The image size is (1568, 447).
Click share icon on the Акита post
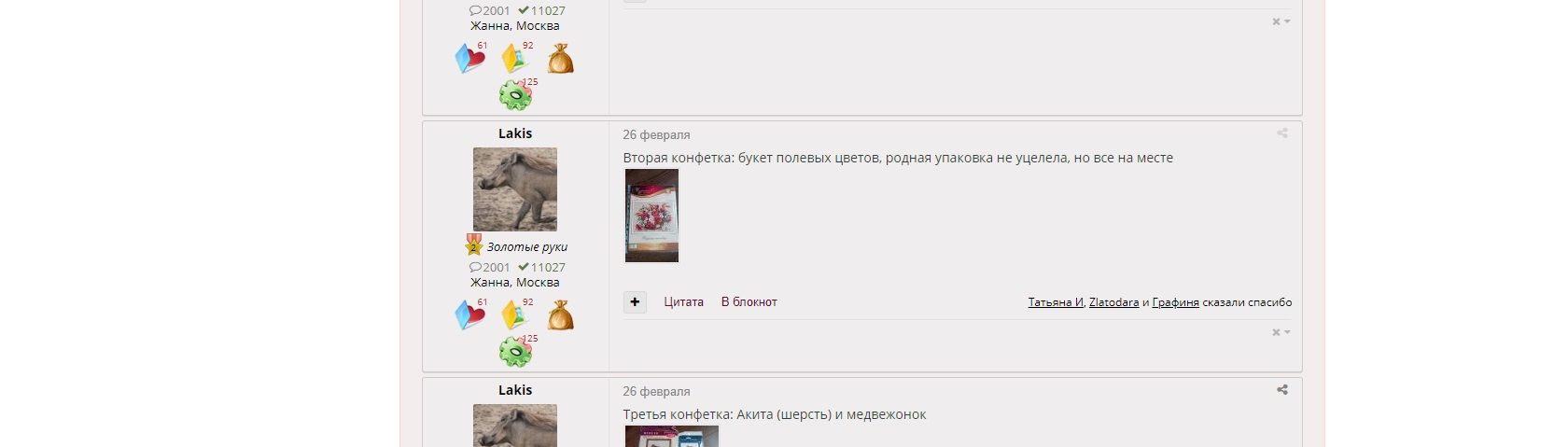click(1282, 390)
